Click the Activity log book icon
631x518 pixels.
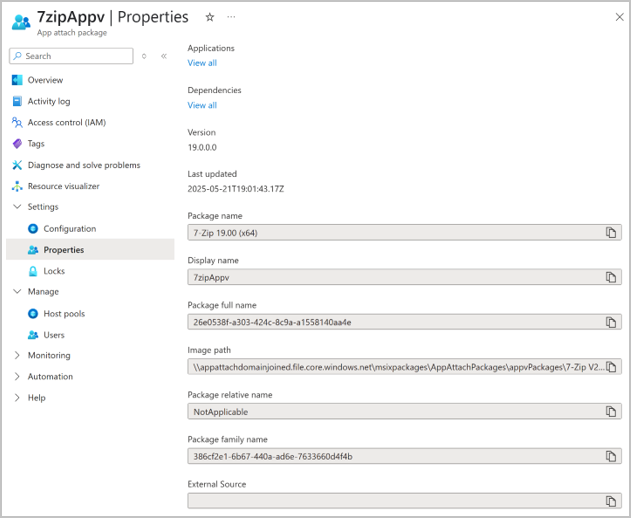17,101
